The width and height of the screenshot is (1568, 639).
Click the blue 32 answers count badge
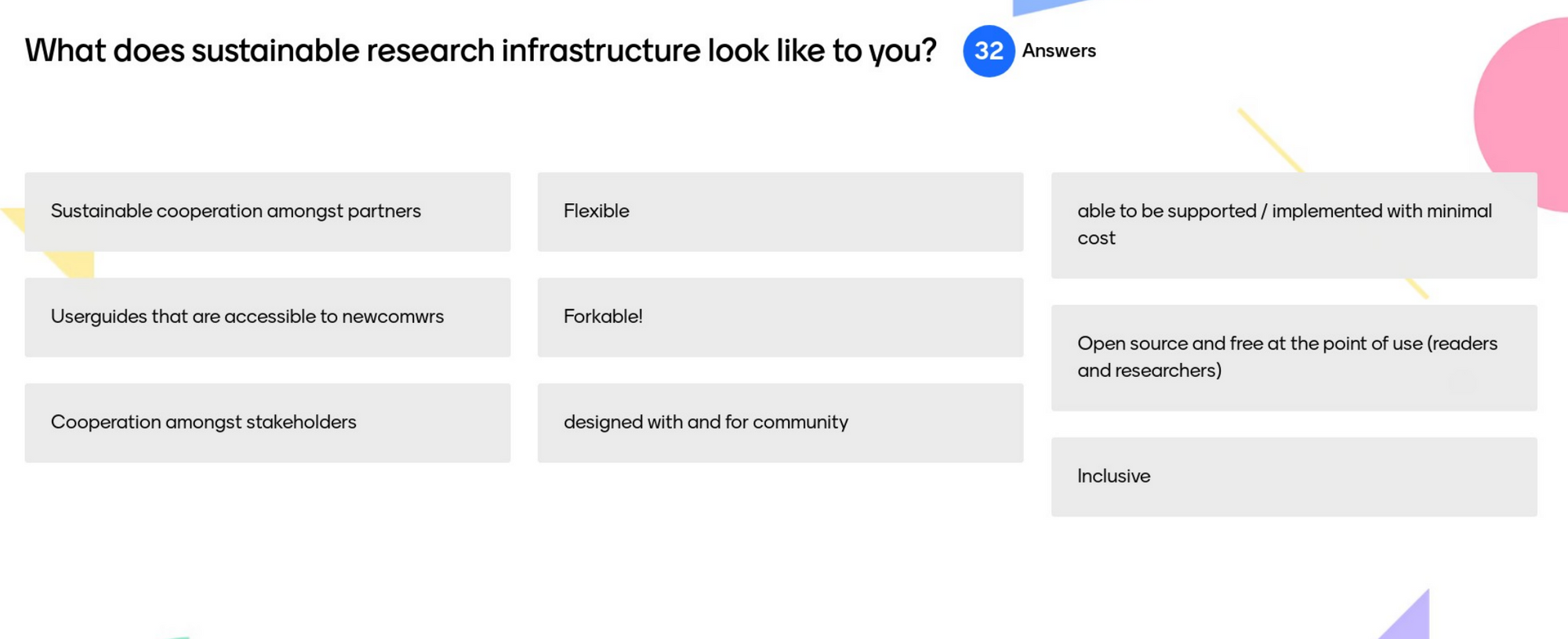pos(988,51)
